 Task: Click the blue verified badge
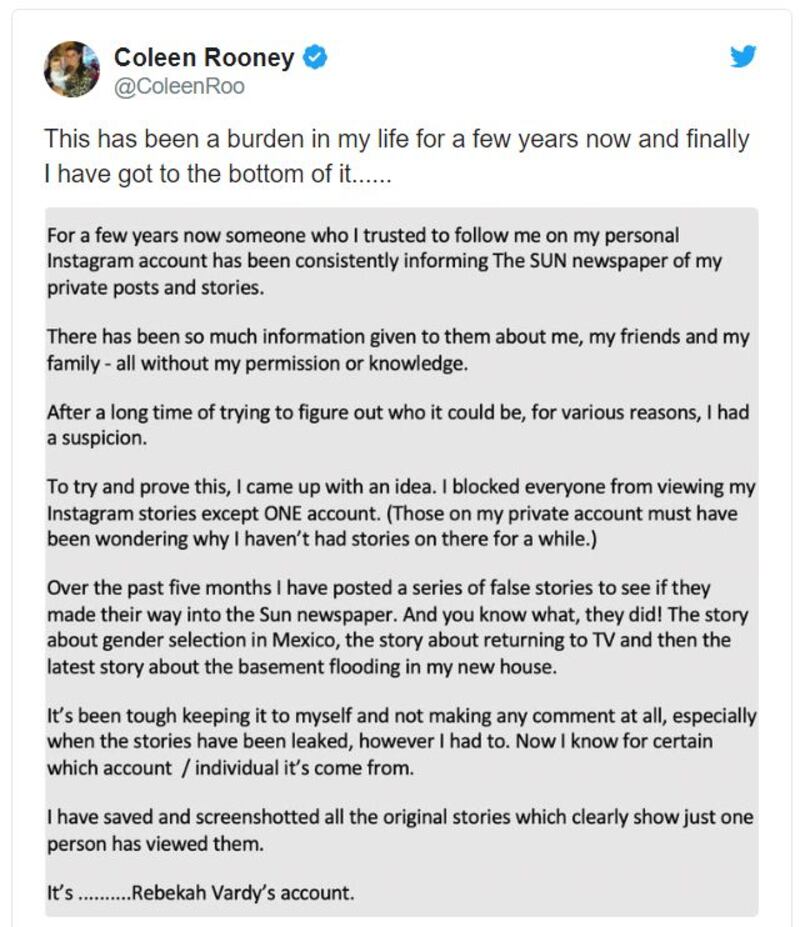(315, 58)
